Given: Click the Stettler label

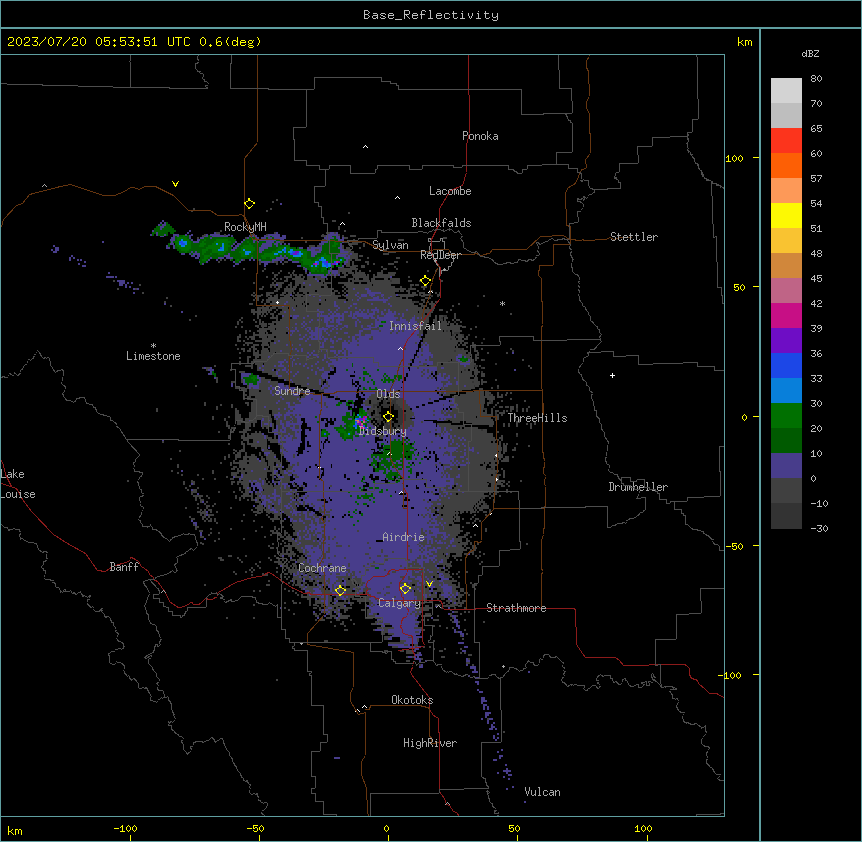Looking at the screenshot, I should pos(634,237).
